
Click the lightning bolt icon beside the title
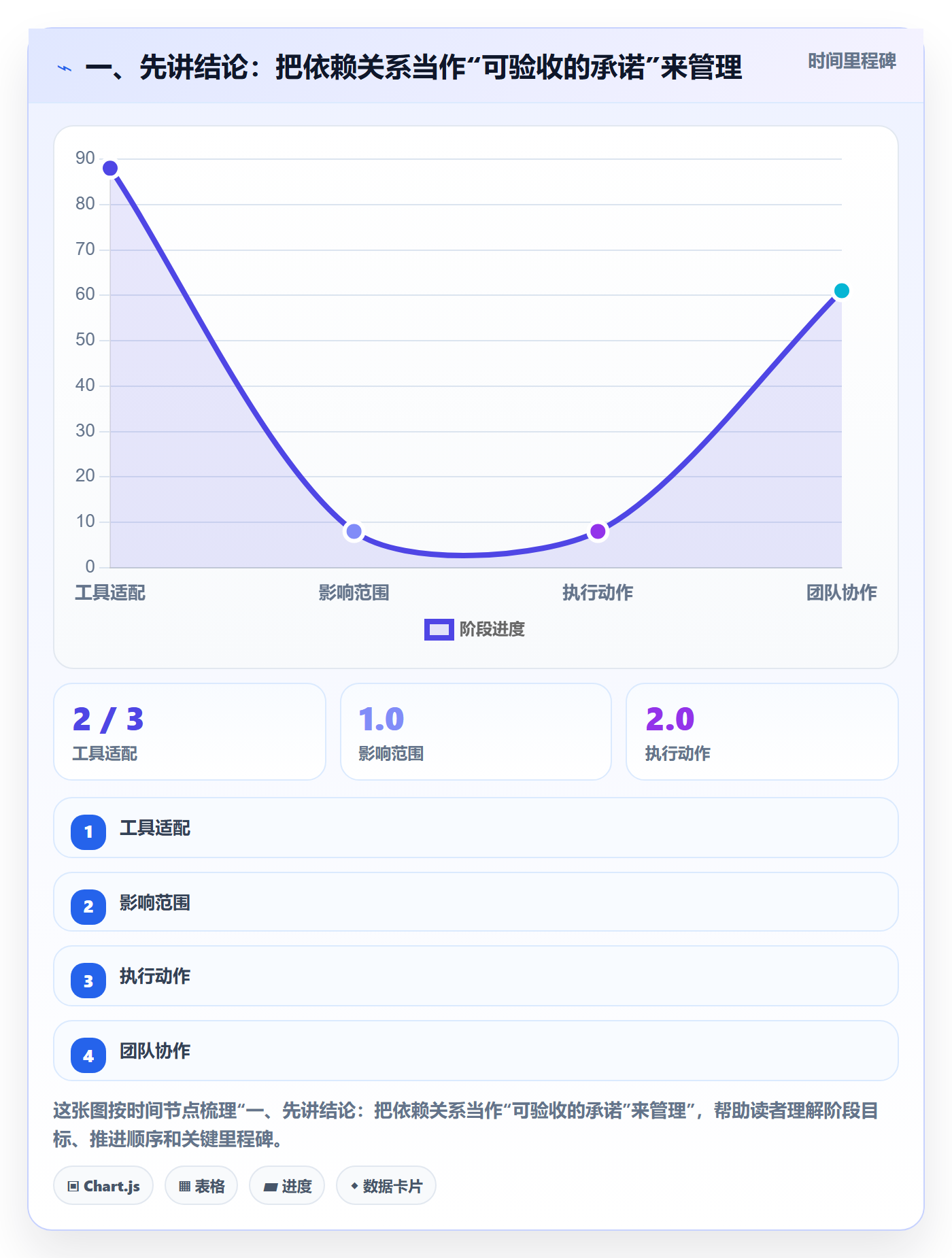coord(65,69)
